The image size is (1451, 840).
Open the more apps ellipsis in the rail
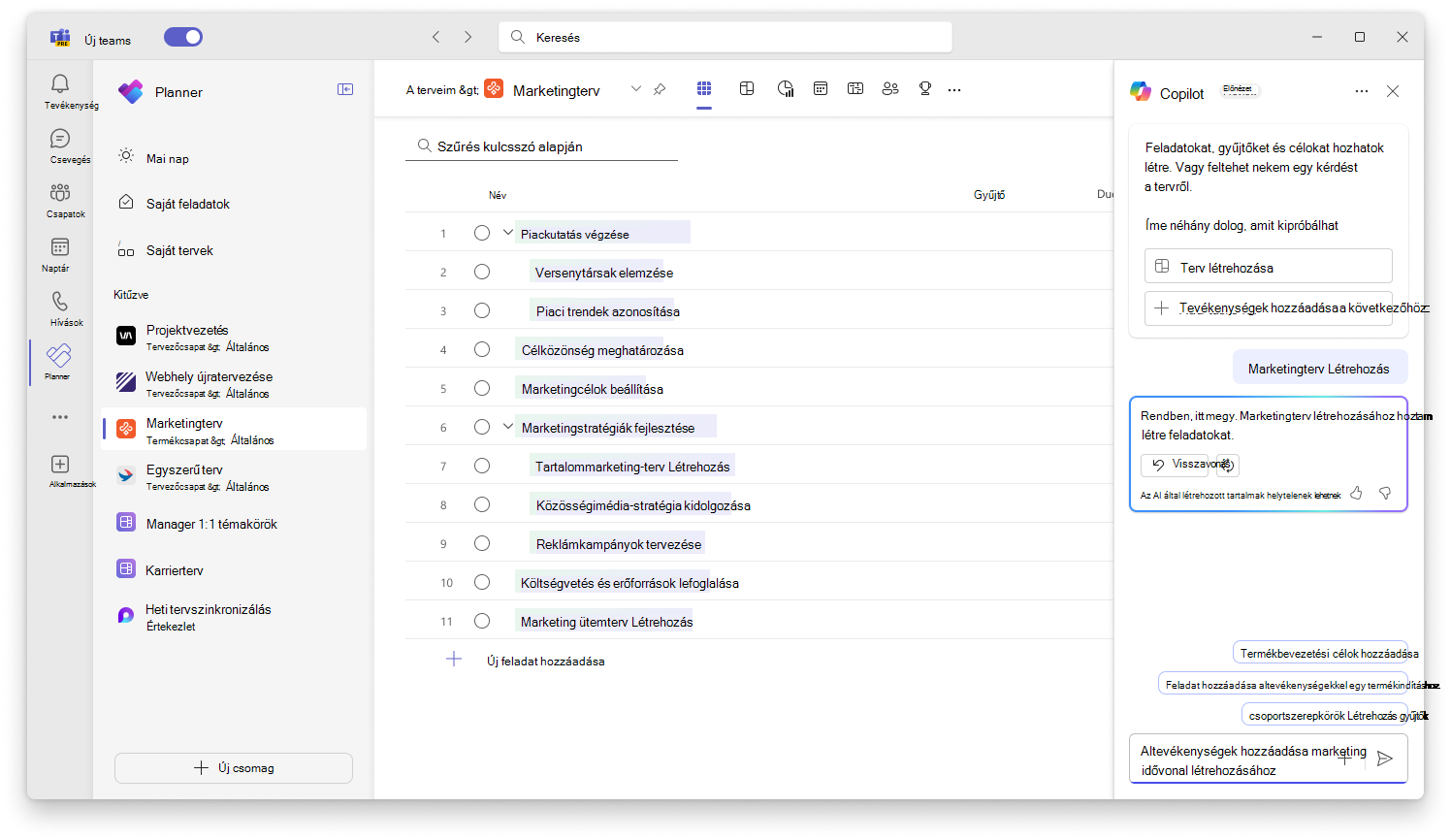click(x=60, y=417)
